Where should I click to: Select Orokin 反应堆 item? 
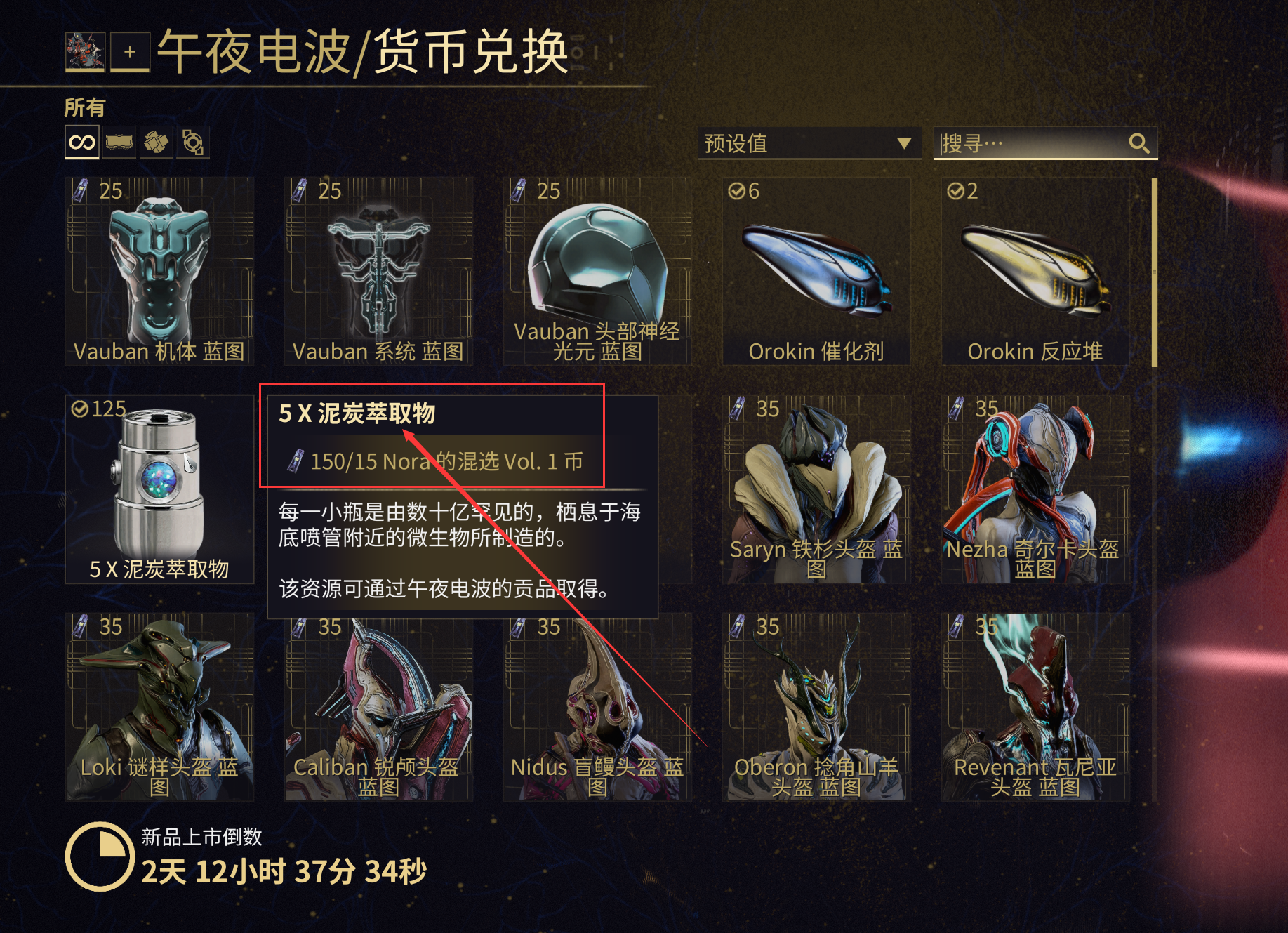point(1035,271)
